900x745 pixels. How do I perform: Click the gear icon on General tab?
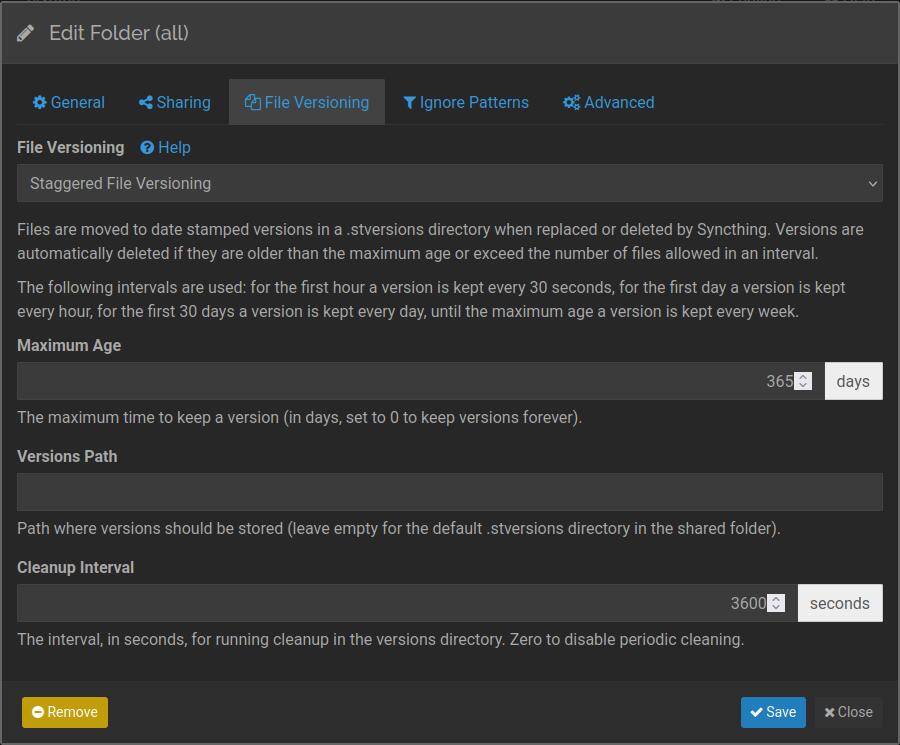(40, 103)
